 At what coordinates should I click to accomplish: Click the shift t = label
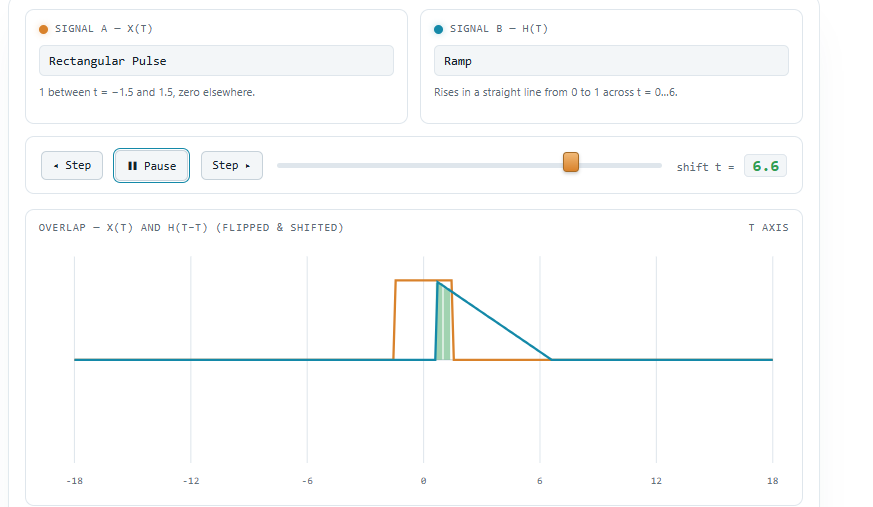[705, 167]
